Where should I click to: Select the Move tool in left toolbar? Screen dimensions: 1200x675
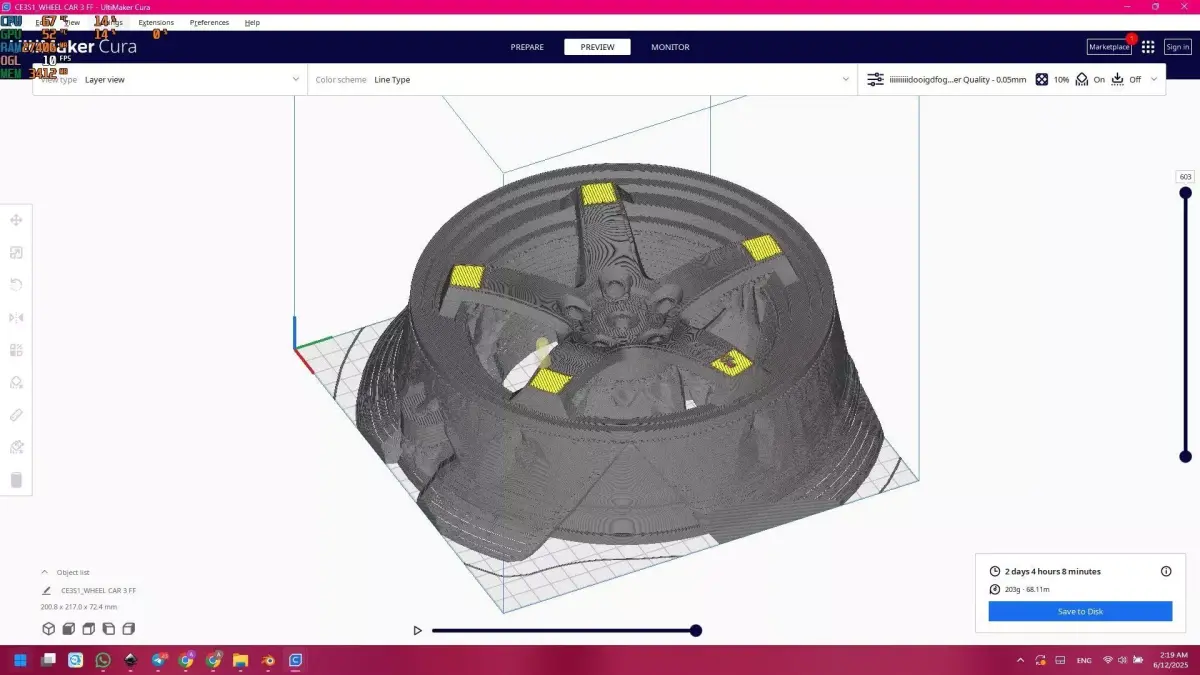tap(16, 221)
